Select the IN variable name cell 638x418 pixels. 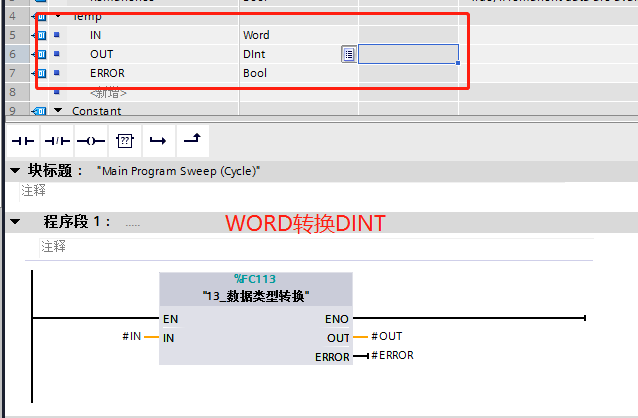[153, 35]
